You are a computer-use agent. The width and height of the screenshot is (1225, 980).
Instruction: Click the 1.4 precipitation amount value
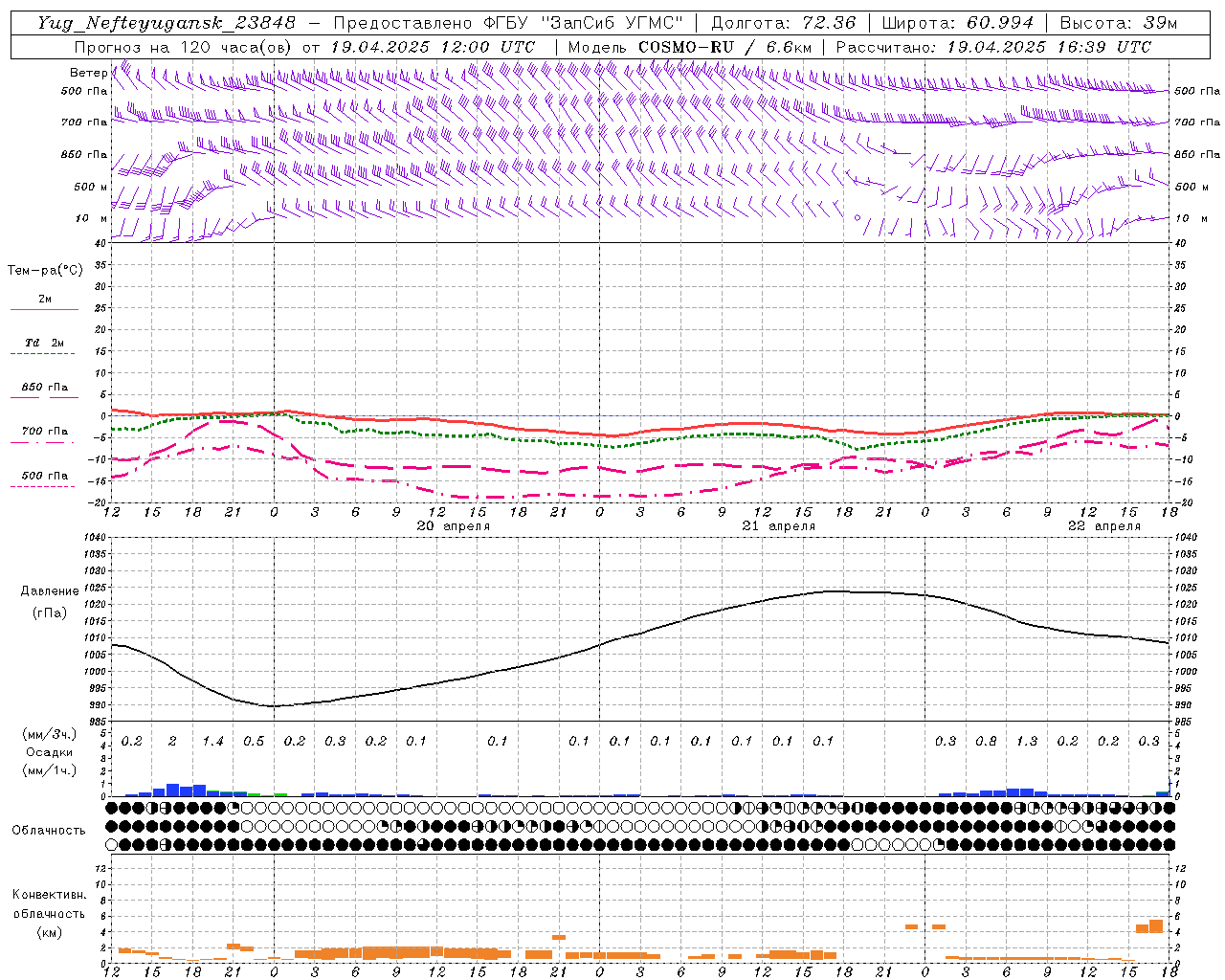click(212, 742)
